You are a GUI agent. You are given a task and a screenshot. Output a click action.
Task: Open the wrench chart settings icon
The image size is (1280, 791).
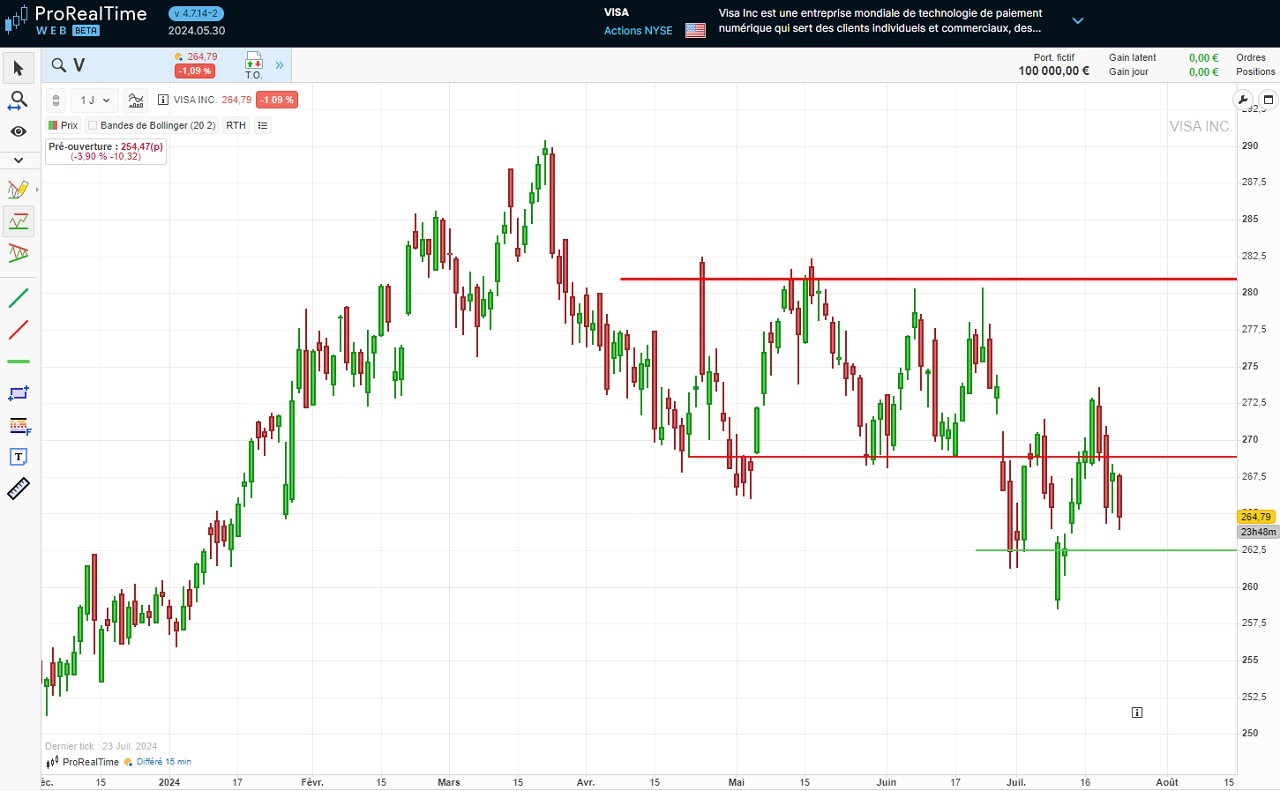[x=1244, y=100]
